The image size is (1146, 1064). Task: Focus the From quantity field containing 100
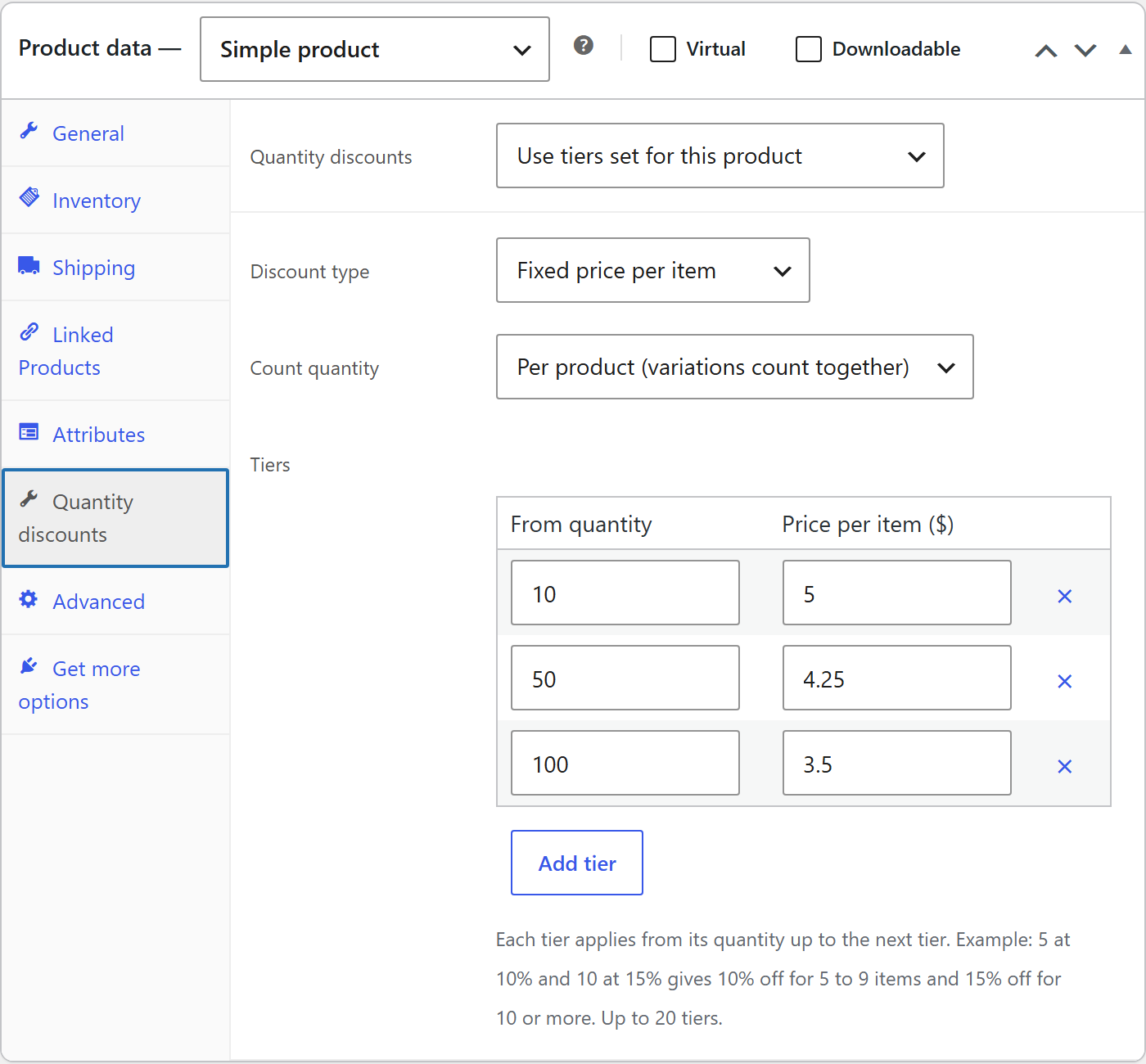(x=625, y=763)
